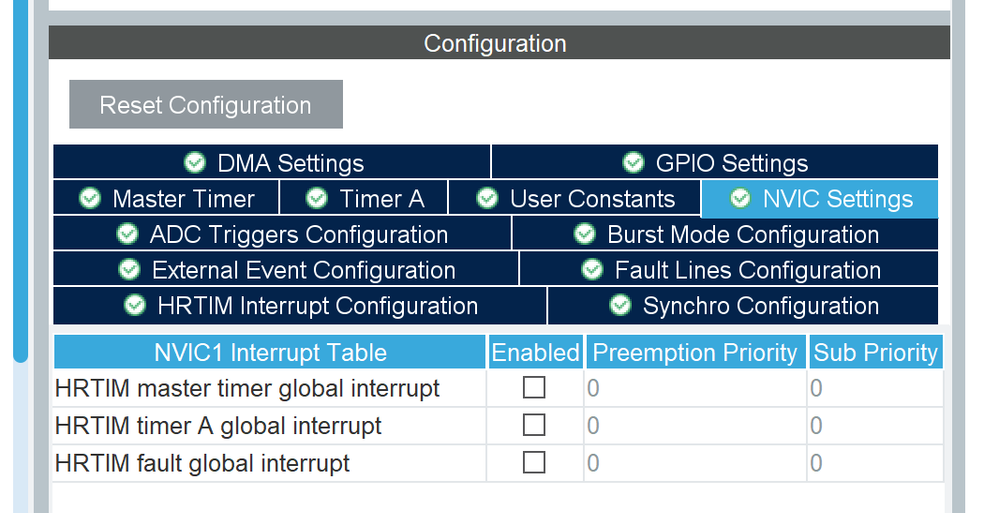Screen dimensions: 999x513
Task: Switch to GPIO Settings tab
Action: pyautogui.click(x=715, y=163)
